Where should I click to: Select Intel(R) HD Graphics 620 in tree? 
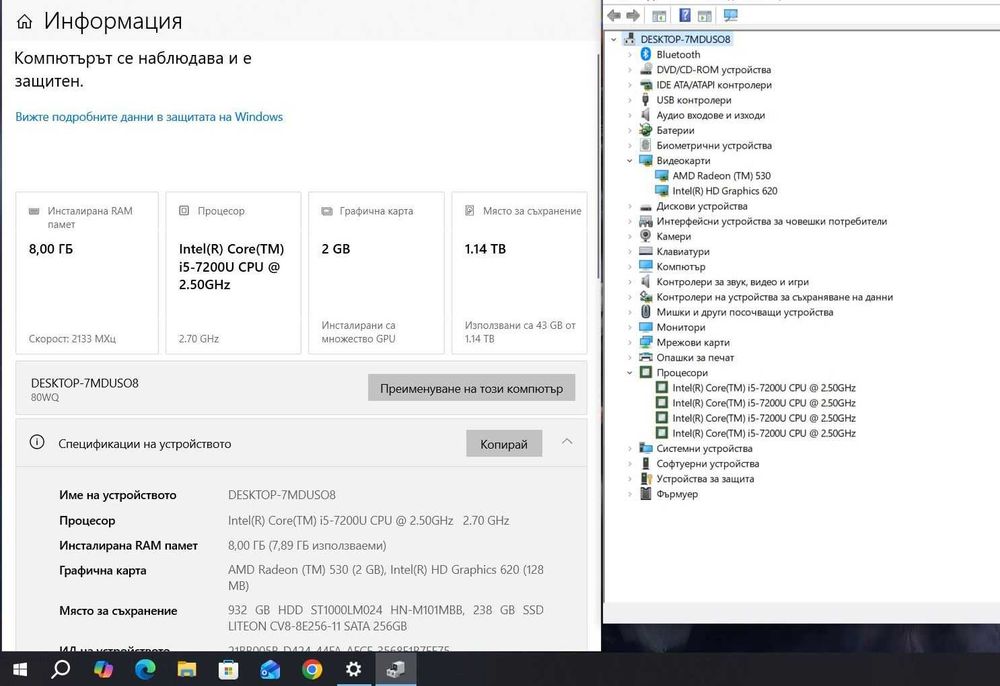(724, 191)
